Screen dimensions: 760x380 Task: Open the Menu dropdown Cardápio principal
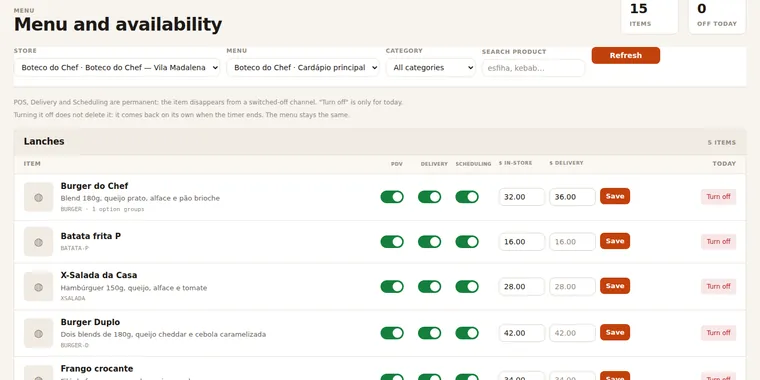coord(303,67)
